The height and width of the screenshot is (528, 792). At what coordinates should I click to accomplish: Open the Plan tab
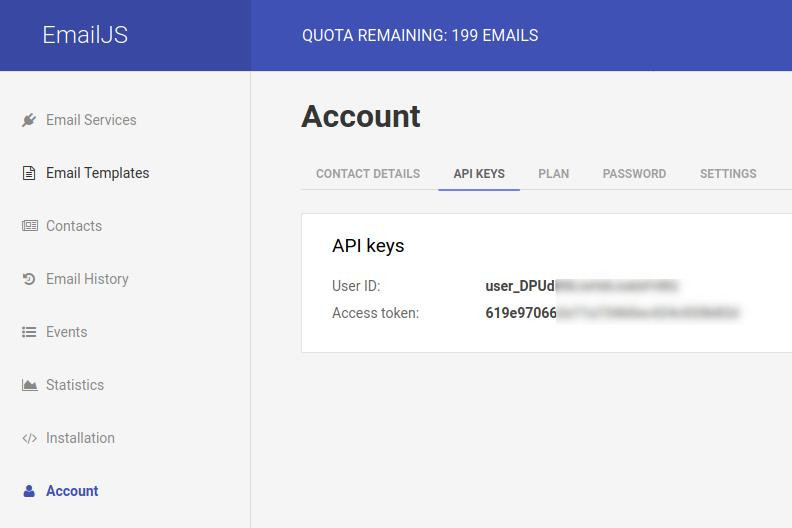pos(554,174)
